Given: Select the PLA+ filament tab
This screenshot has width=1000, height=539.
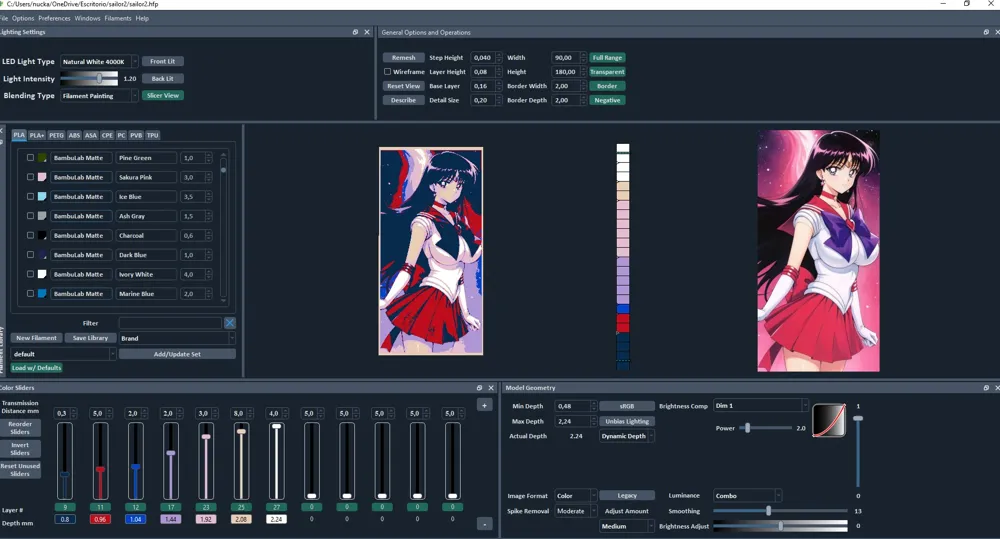Looking at the screenshot, I should (37, 135).
